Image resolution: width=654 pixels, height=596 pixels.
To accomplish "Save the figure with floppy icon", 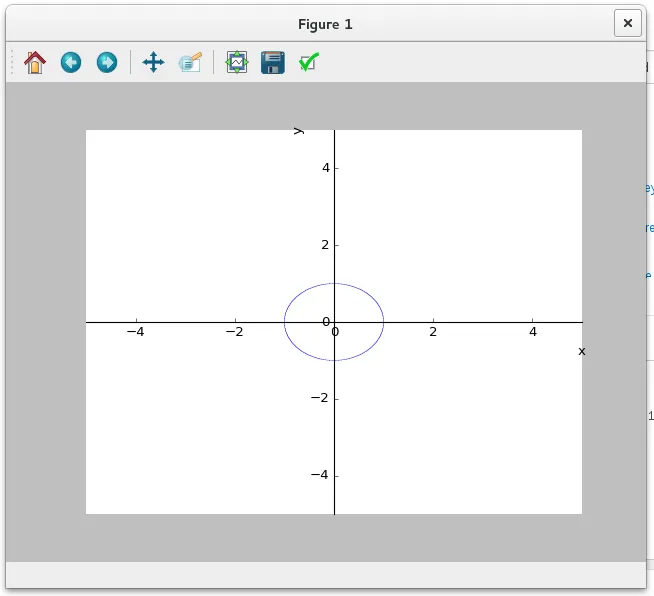I will tap(273, 63).
